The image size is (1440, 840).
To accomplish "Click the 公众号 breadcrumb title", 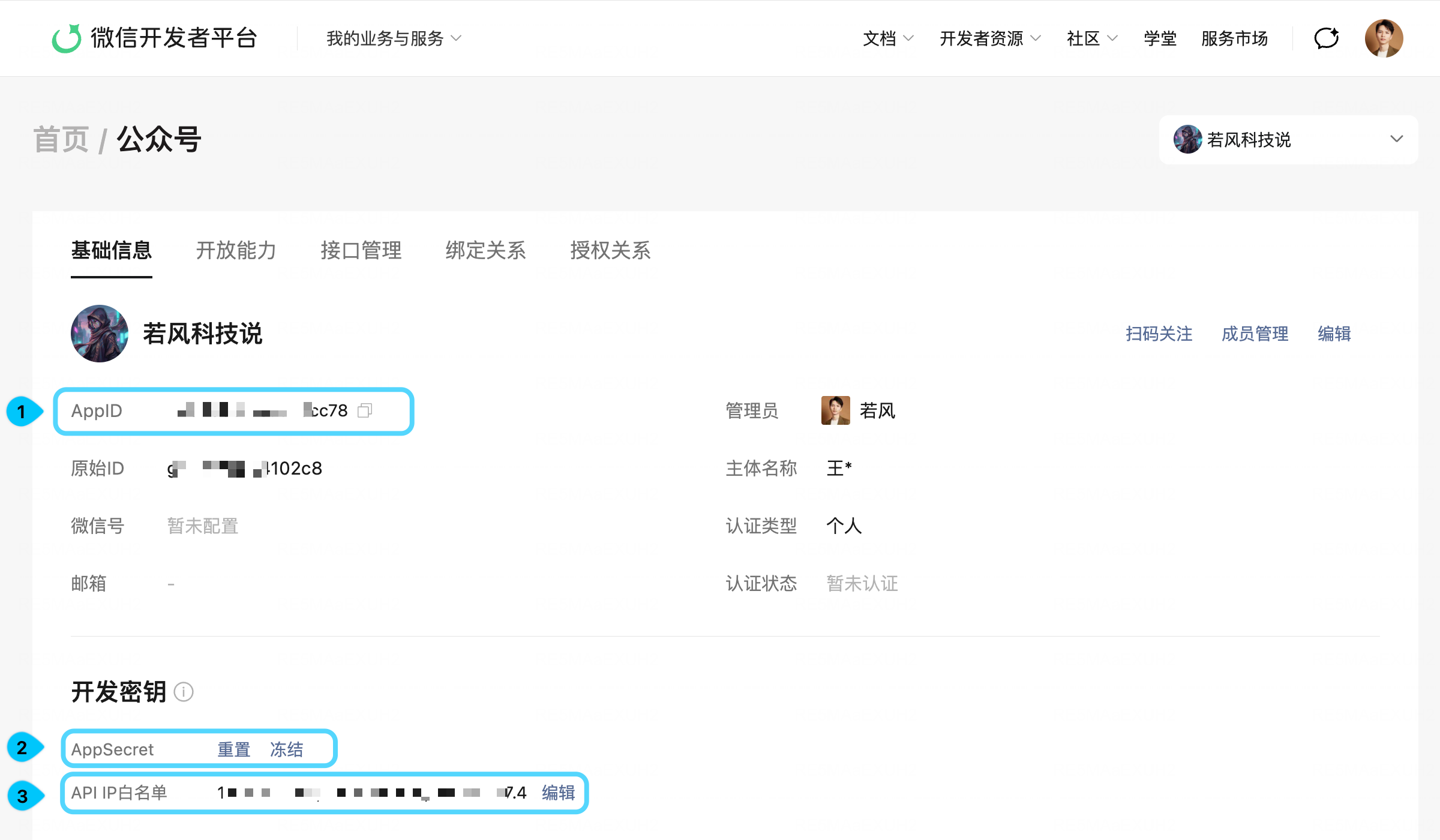I will click(159, 139).
